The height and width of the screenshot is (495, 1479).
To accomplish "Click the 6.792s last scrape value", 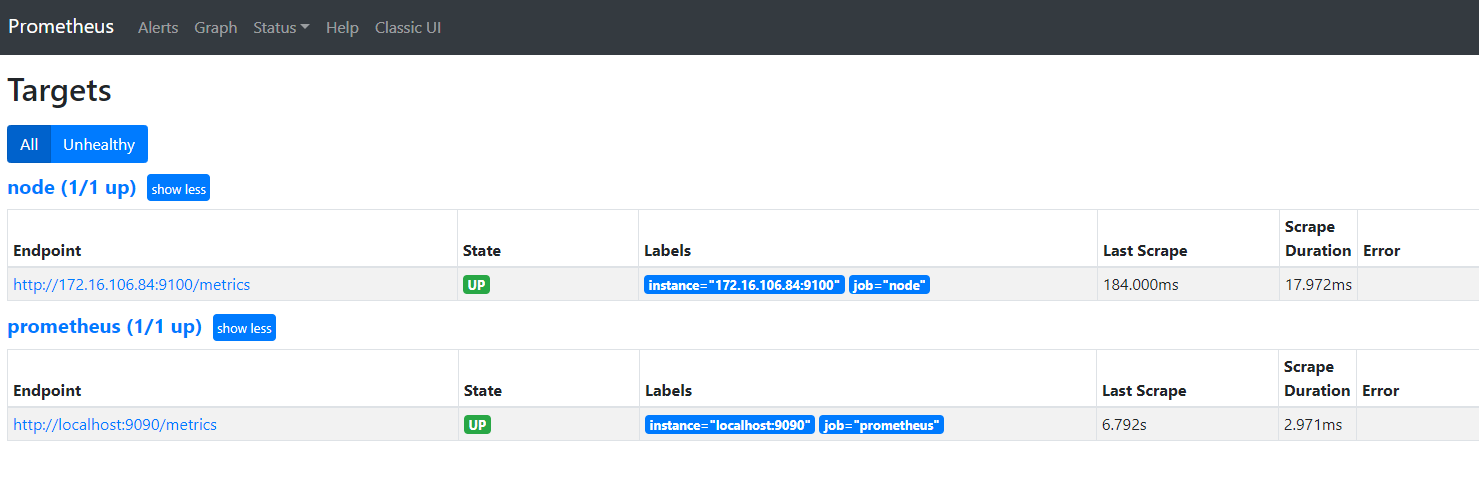I will click(x=1124, y=425).
